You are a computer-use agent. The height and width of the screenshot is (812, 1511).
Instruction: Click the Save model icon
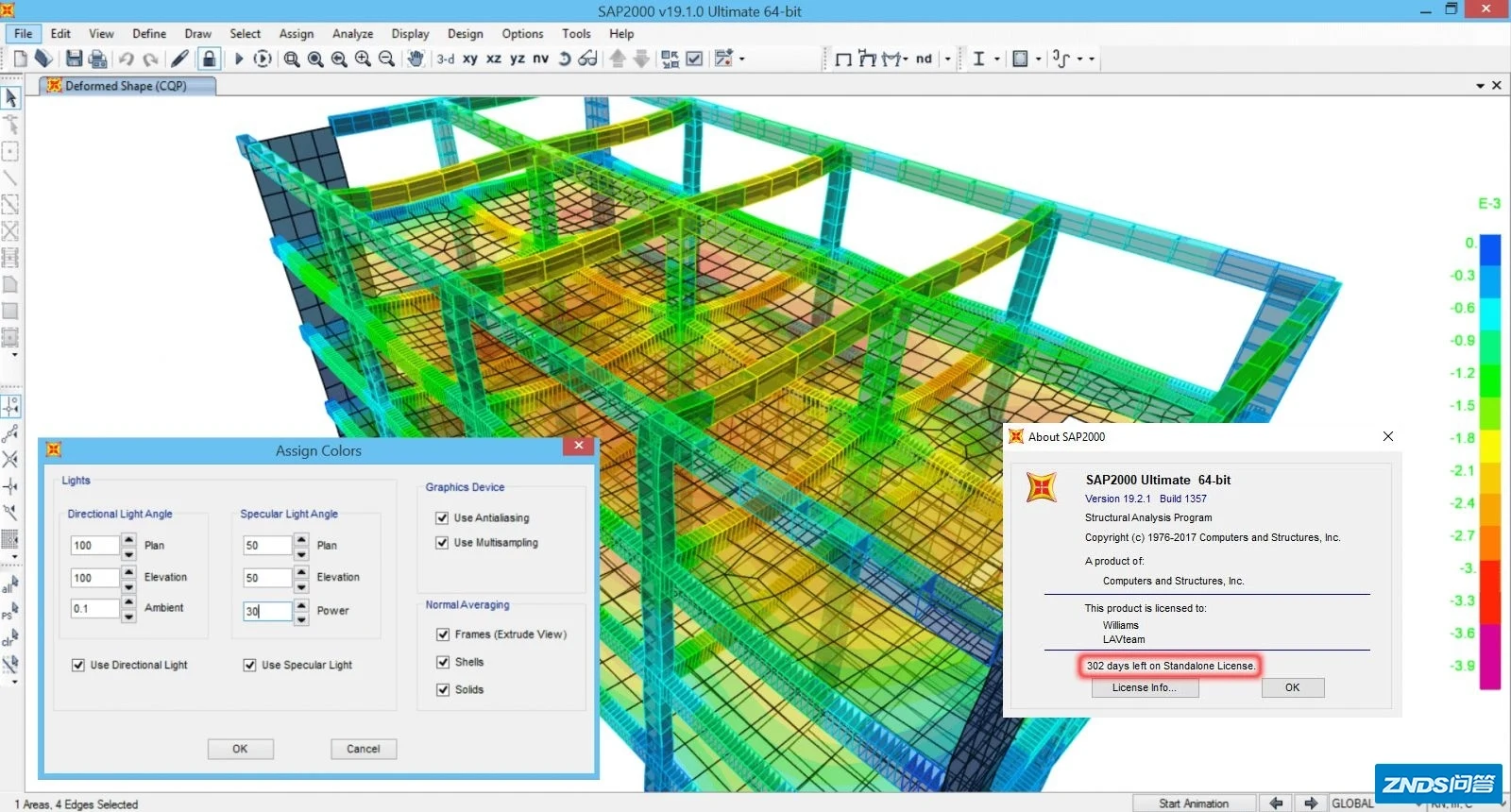(74, 59)
